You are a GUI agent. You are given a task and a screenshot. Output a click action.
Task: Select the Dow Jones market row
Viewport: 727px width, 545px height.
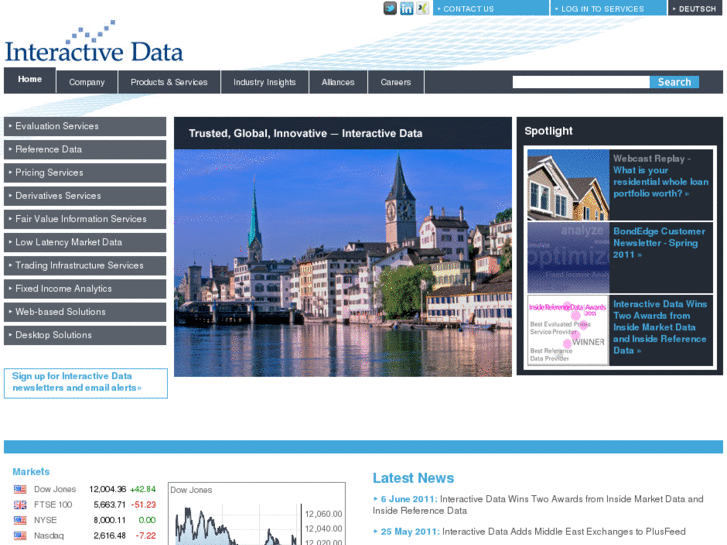coord(84,489)
